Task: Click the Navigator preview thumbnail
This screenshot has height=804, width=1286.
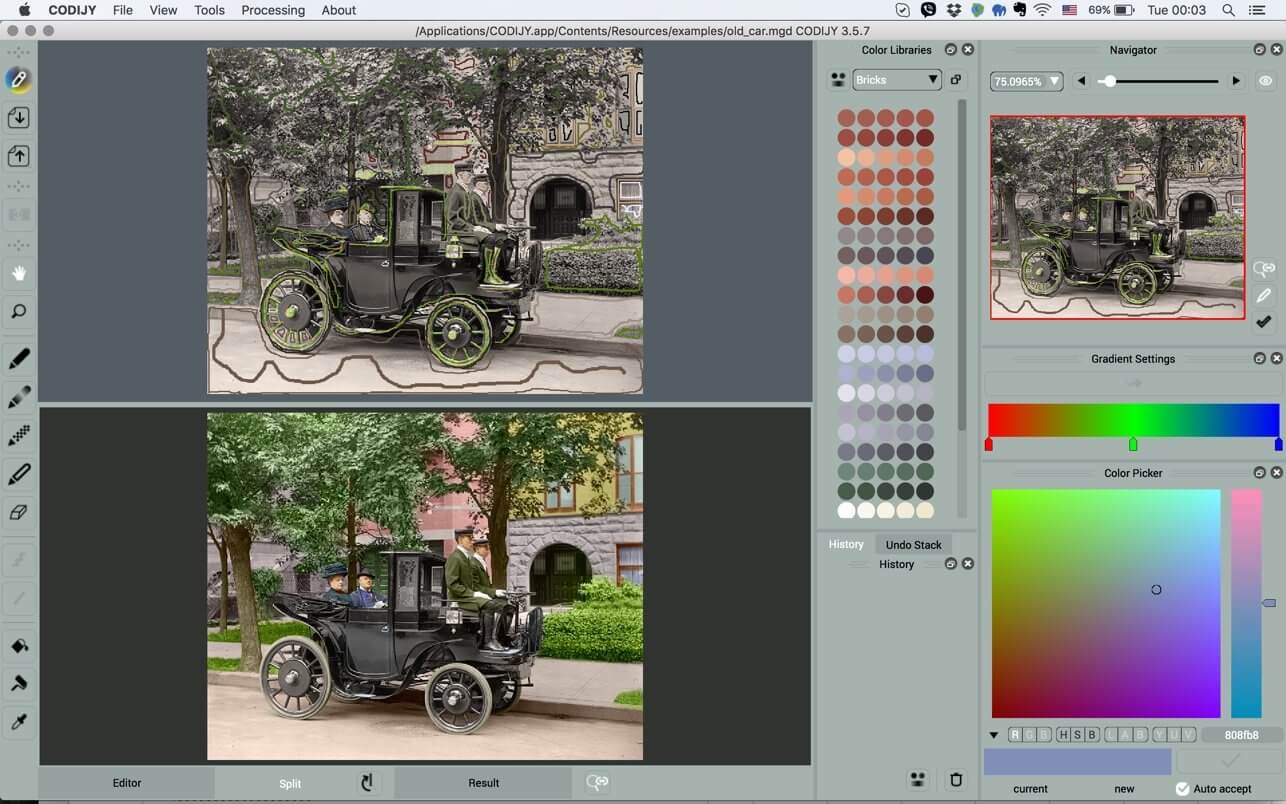Action: coord(1118,218)
